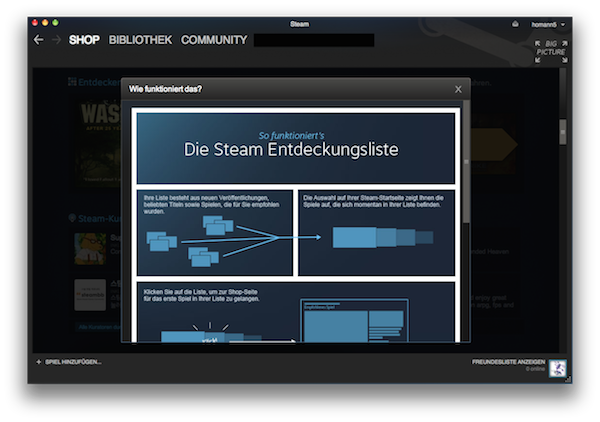Screen dimensions: 600x422
Task: Click the plus icon to add a game
Action: click(x=38, y=362)
